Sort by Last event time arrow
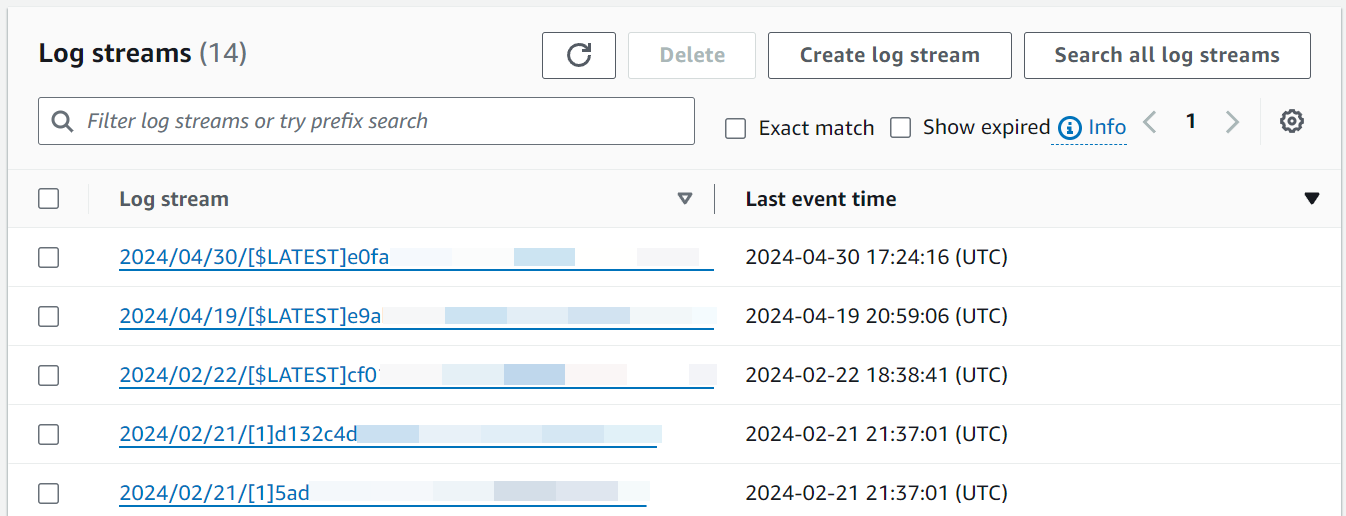This screenshot has height=516, width=1346. click(1312, 199)
